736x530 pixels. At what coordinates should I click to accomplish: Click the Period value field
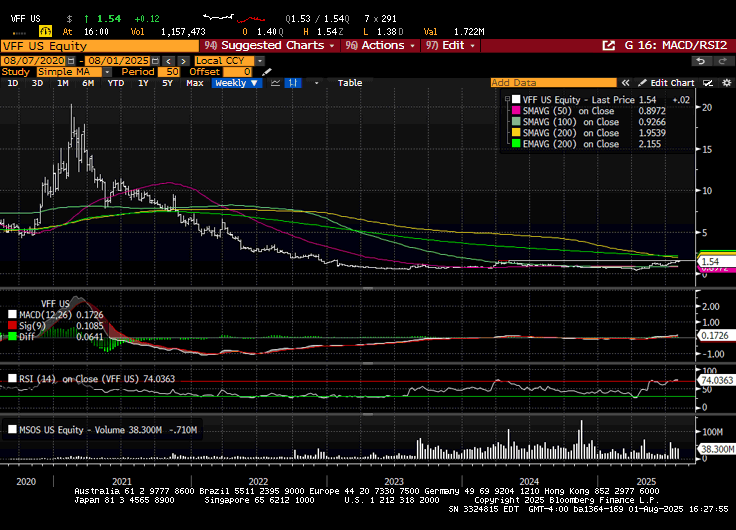click(169, 72)
